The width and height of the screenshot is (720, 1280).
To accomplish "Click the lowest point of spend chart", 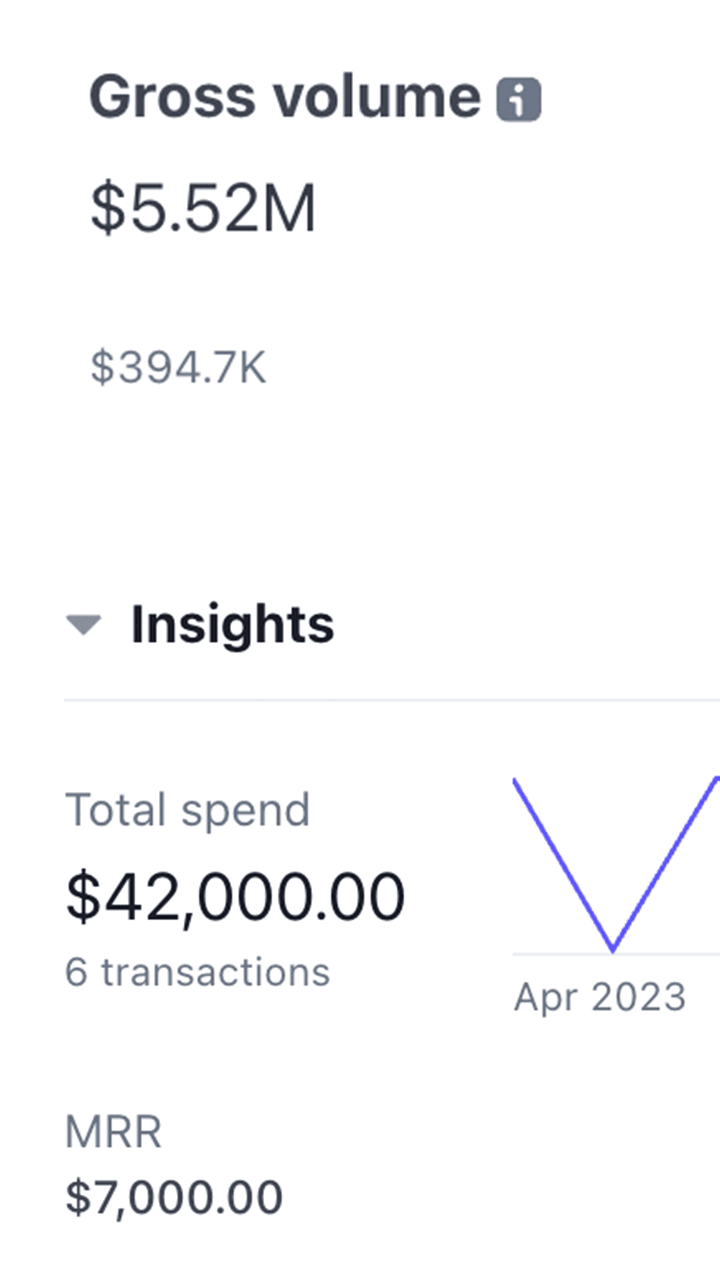I will [x=612, y=948].
